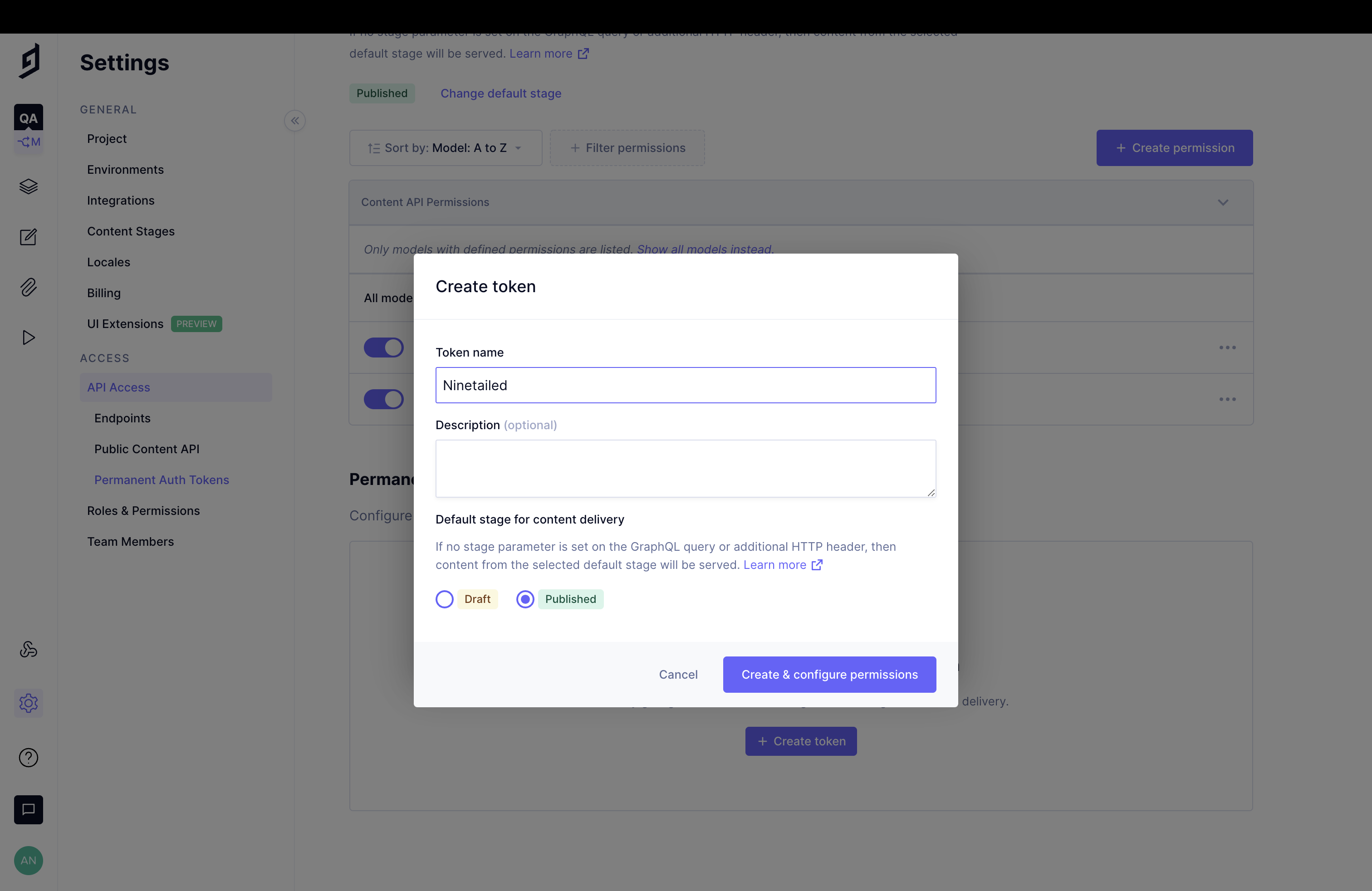Cancel the Create token dialog
This screenshot has width=1372, height=891.
tap(678, 675)
